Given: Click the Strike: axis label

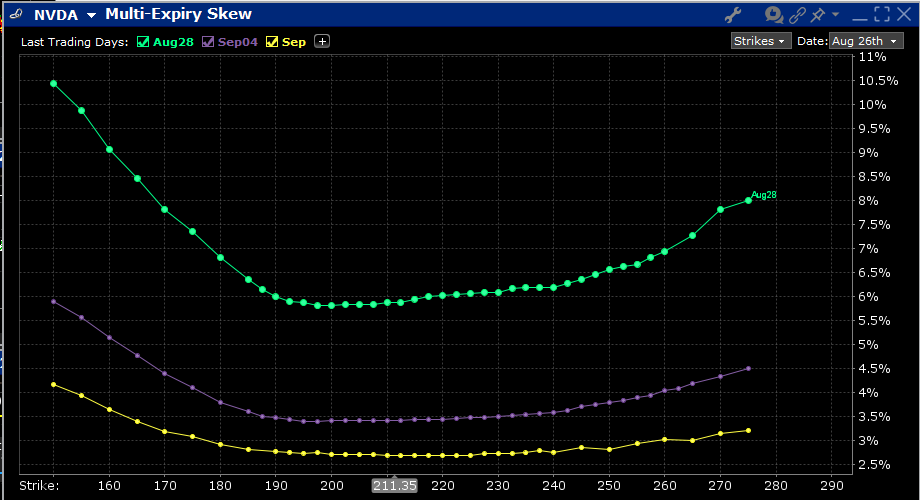Looking at the screenshot, I should click(x=39, y=486).
